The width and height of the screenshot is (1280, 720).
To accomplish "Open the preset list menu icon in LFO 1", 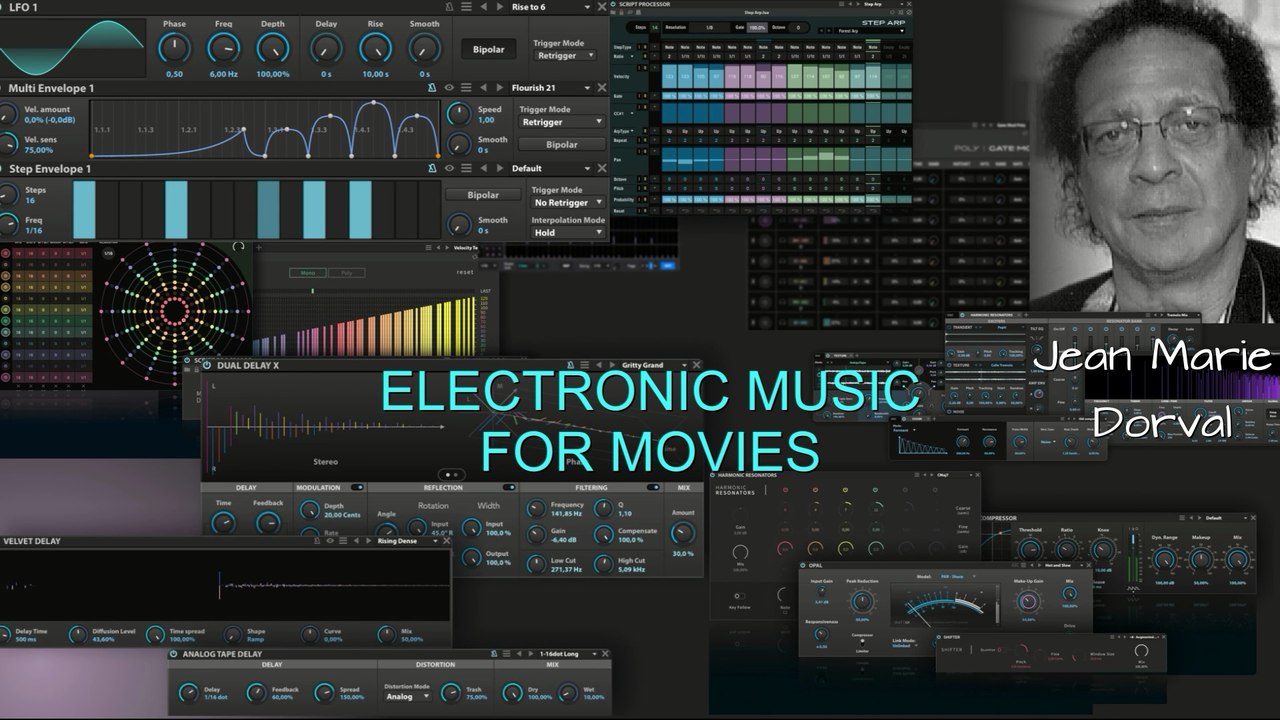I will tap(464, 7).
